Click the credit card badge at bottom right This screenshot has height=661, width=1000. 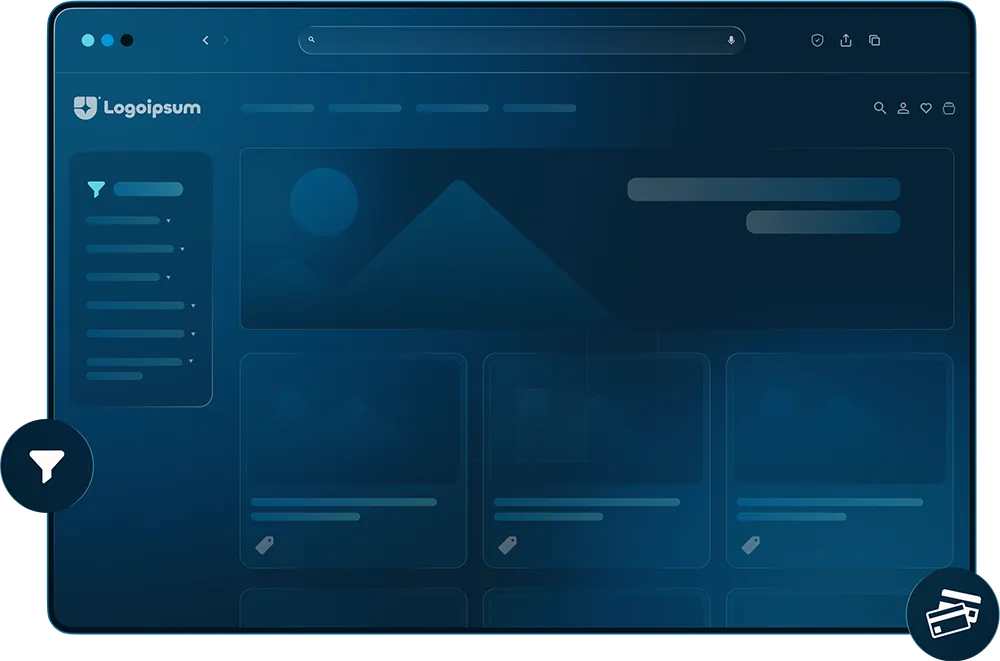pos(953,612)
